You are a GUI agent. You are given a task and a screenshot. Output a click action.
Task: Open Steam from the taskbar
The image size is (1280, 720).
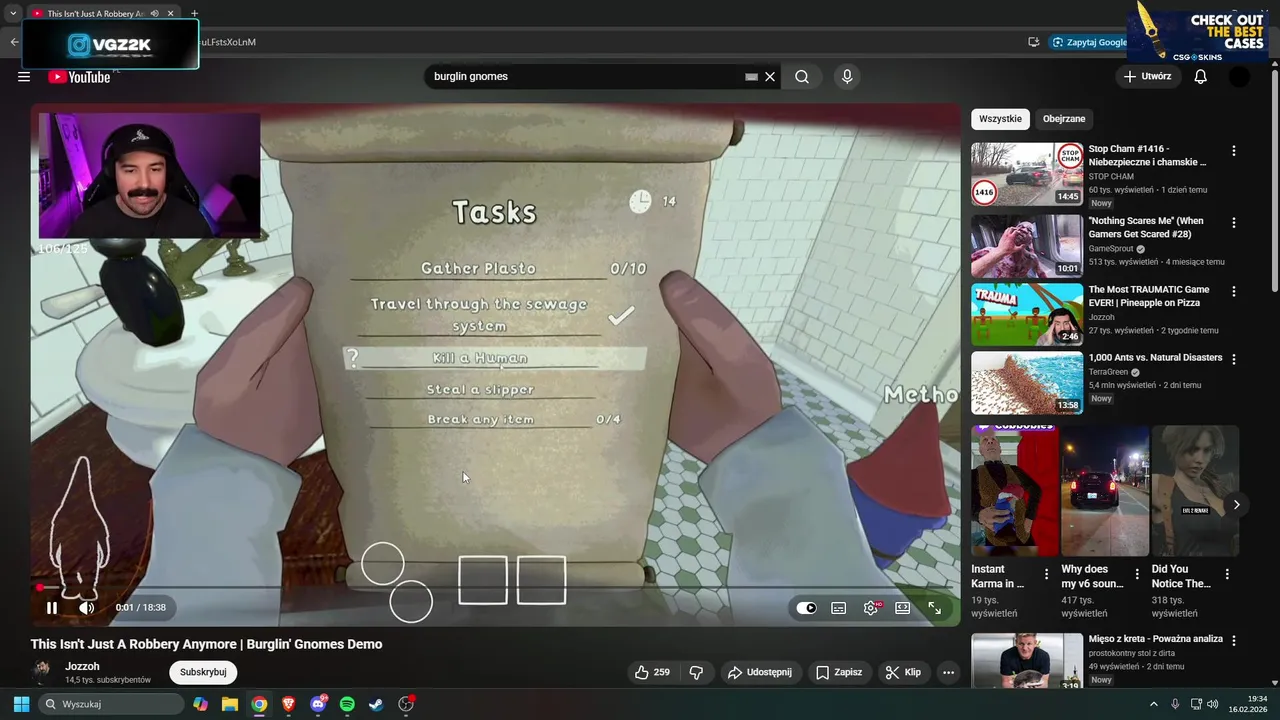376,704
